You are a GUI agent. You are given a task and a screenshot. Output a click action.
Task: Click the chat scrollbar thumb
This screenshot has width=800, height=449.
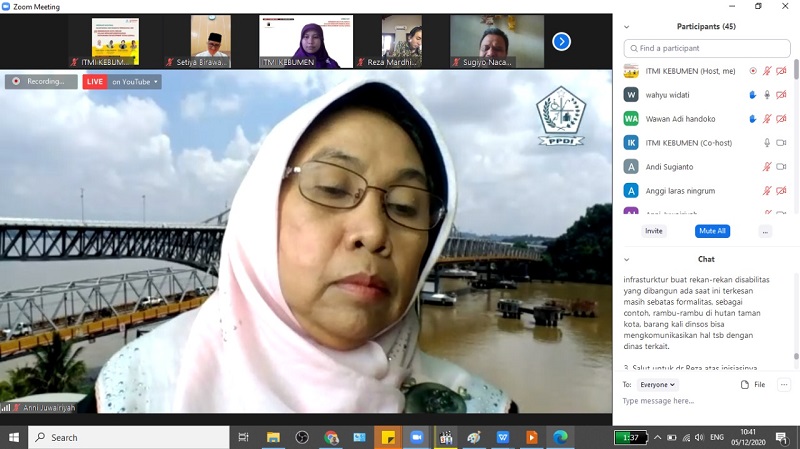[796, 355]
